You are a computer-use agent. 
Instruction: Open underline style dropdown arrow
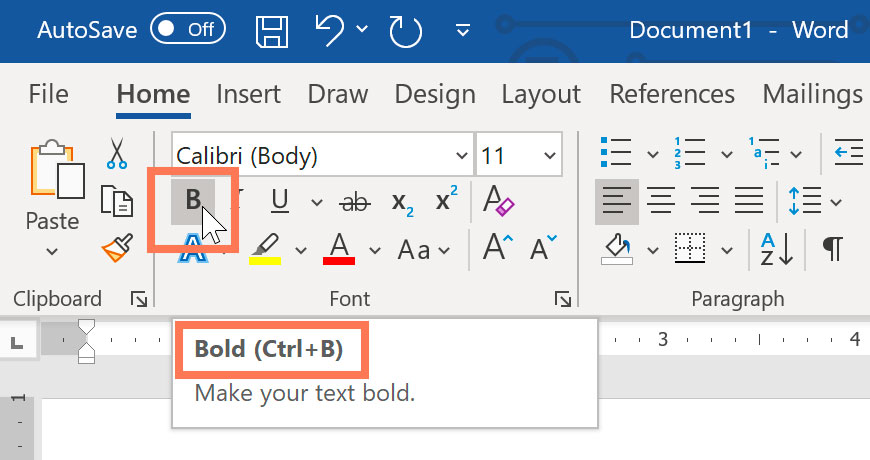point(317,202)
